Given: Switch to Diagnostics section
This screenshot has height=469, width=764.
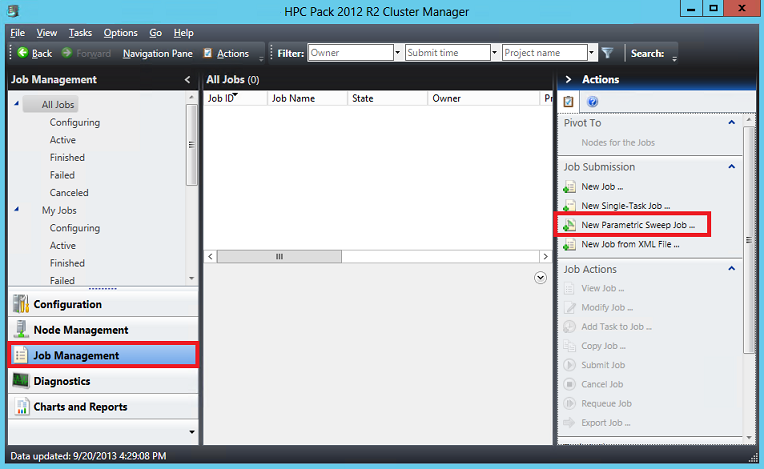Looking at the screenshot, I should (103, 381).
